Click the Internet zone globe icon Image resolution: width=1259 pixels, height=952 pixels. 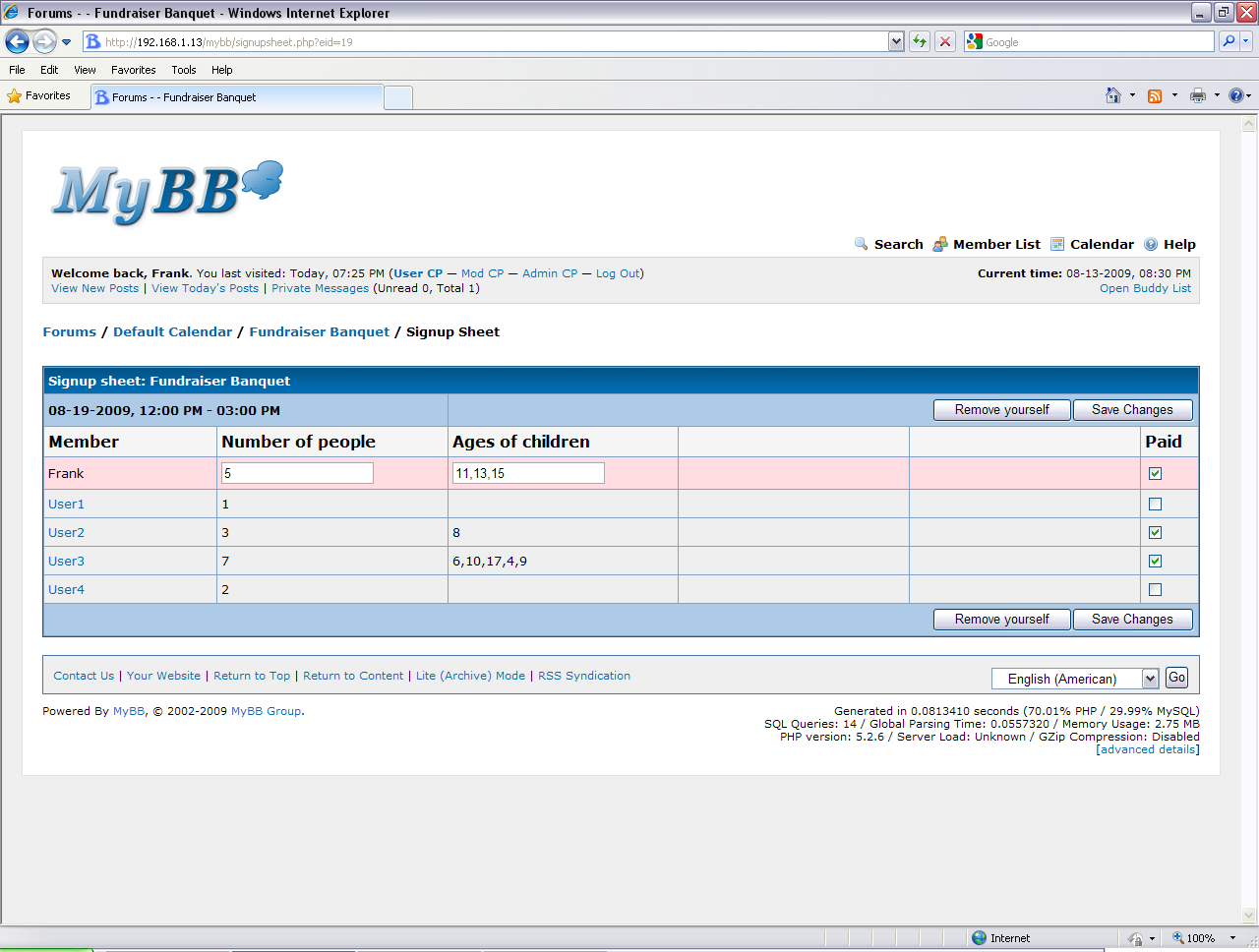(979, 938)
